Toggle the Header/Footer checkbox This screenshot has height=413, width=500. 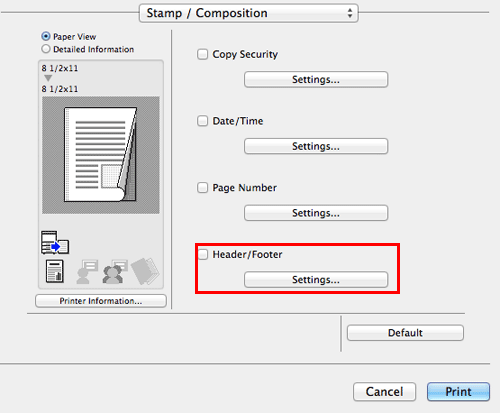point(203,254)
